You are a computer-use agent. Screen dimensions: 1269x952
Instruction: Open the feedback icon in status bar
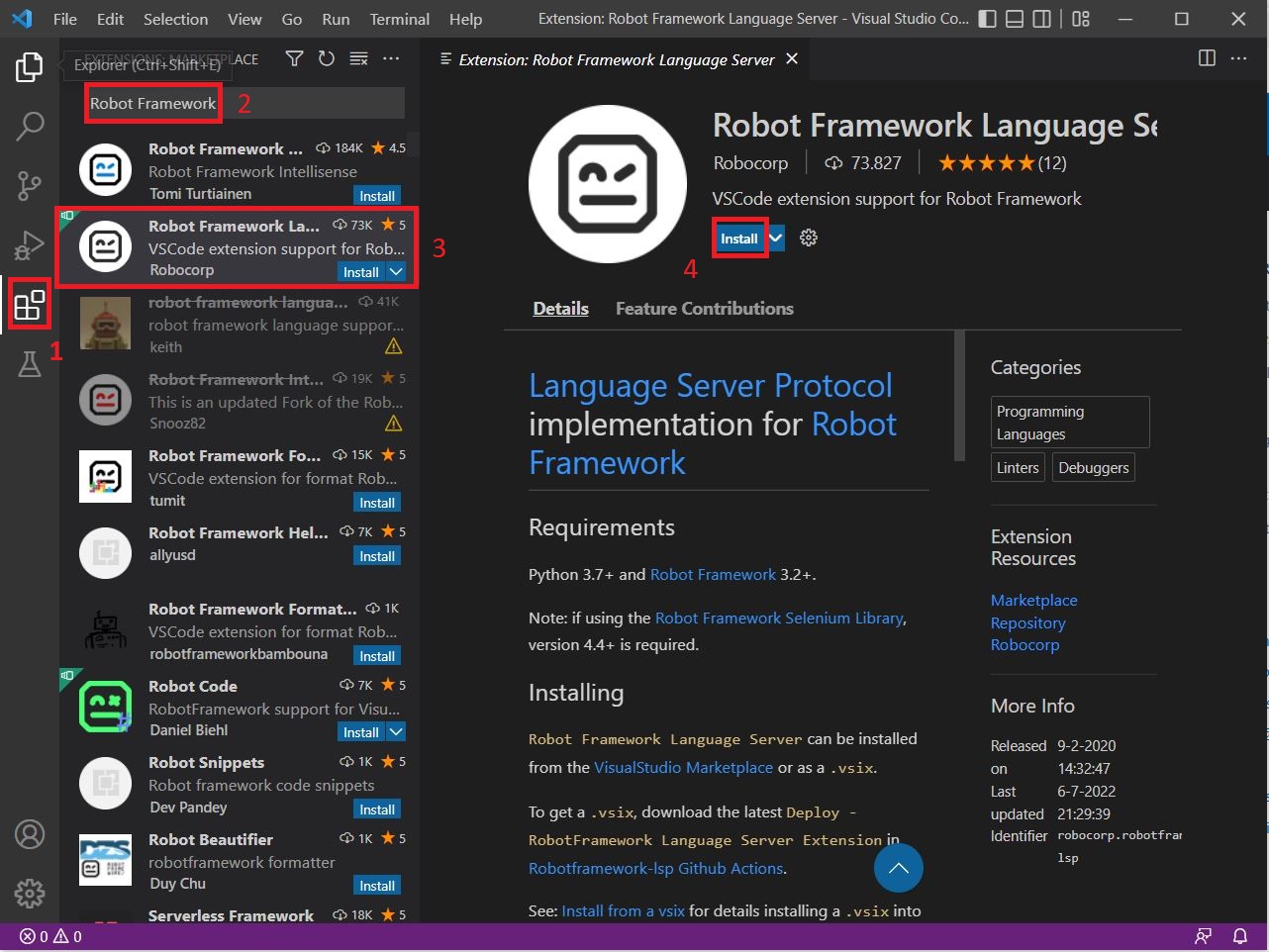(1204, 936)
